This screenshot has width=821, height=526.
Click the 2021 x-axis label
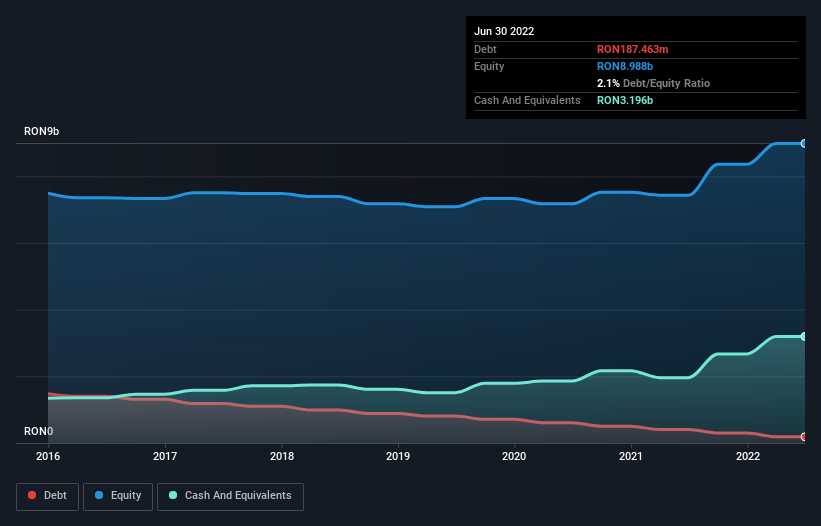tap(631, 456)
